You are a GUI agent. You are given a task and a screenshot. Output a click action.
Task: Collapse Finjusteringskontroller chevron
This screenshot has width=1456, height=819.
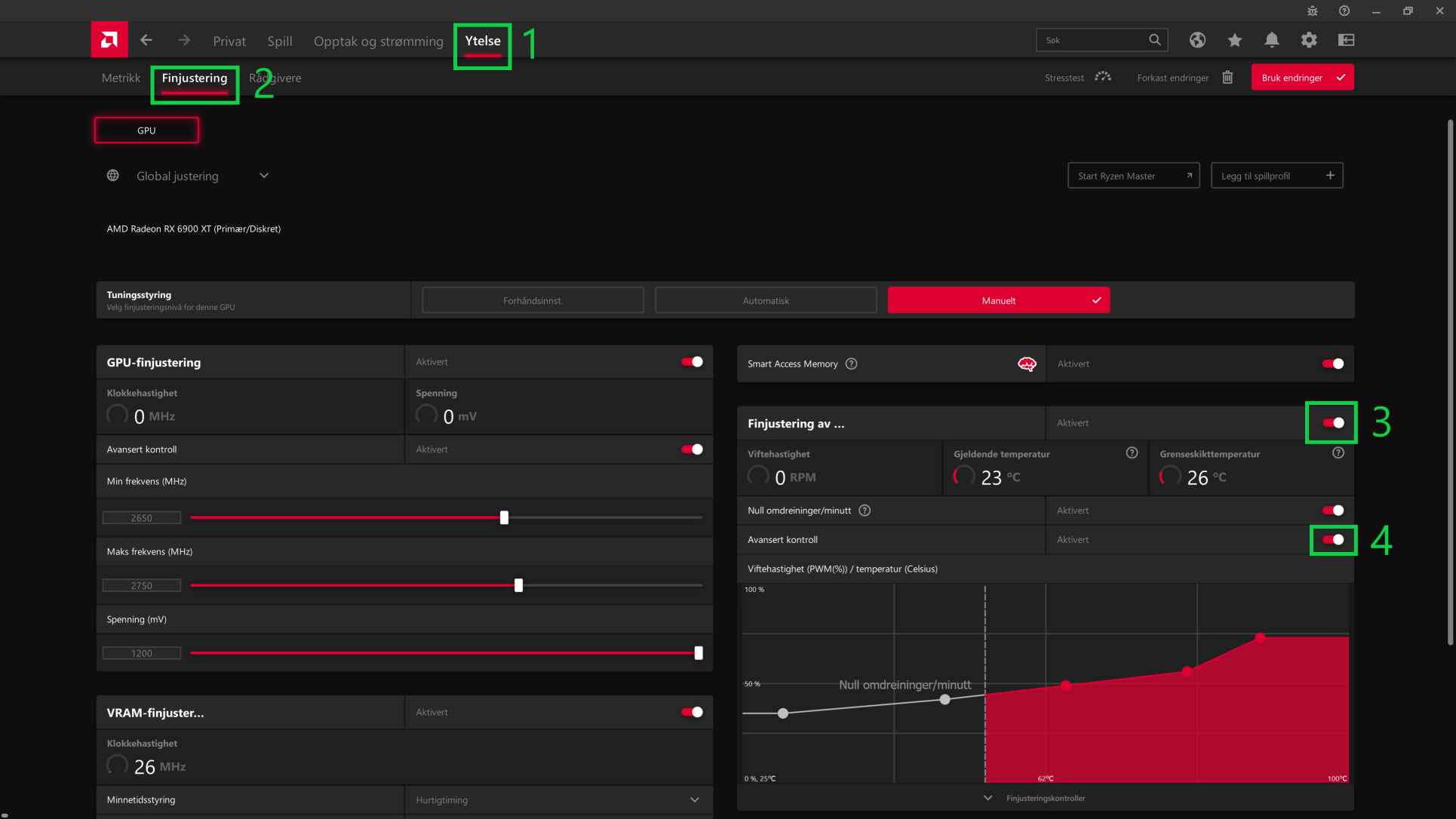pos(988,798)
